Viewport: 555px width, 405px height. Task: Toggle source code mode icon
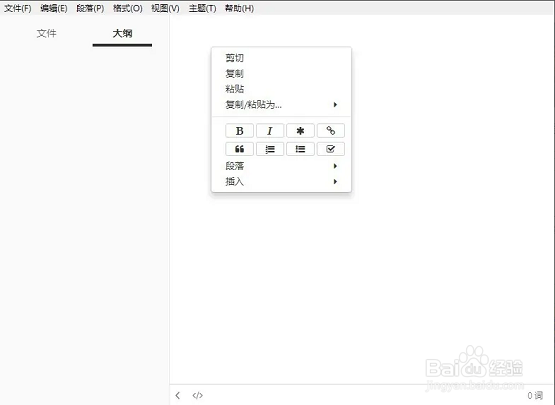click(x=198, y=395)
